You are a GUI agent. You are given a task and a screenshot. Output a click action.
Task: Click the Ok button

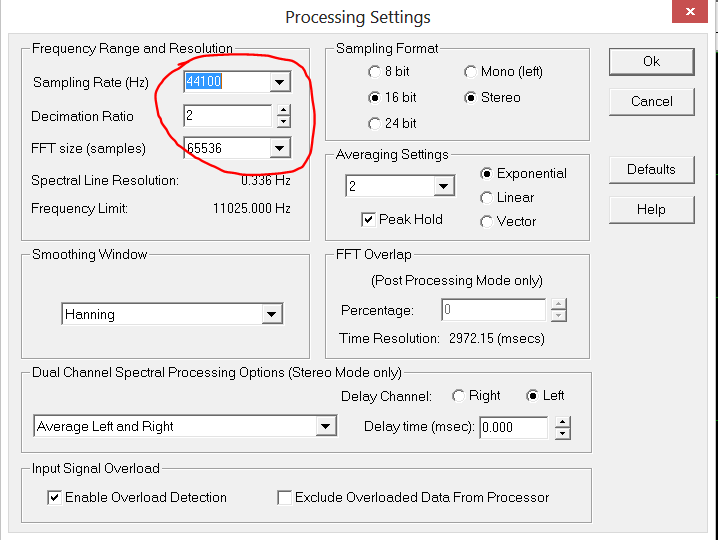pyautogui.click(x=651, y=61)
